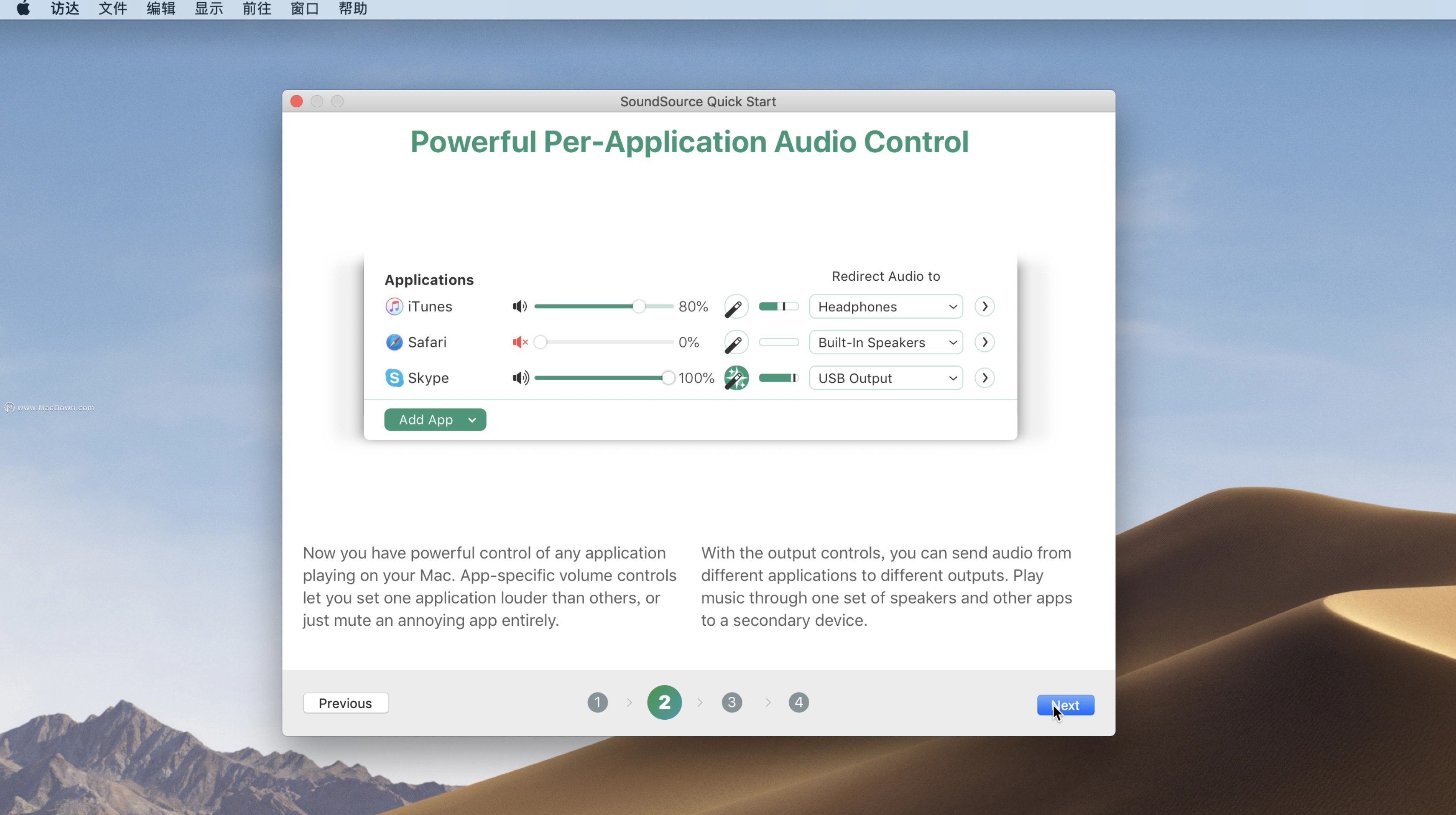Open the 窗口 menu
Viewport: 1456px width, 815px height.
click(x=305, y=9)
